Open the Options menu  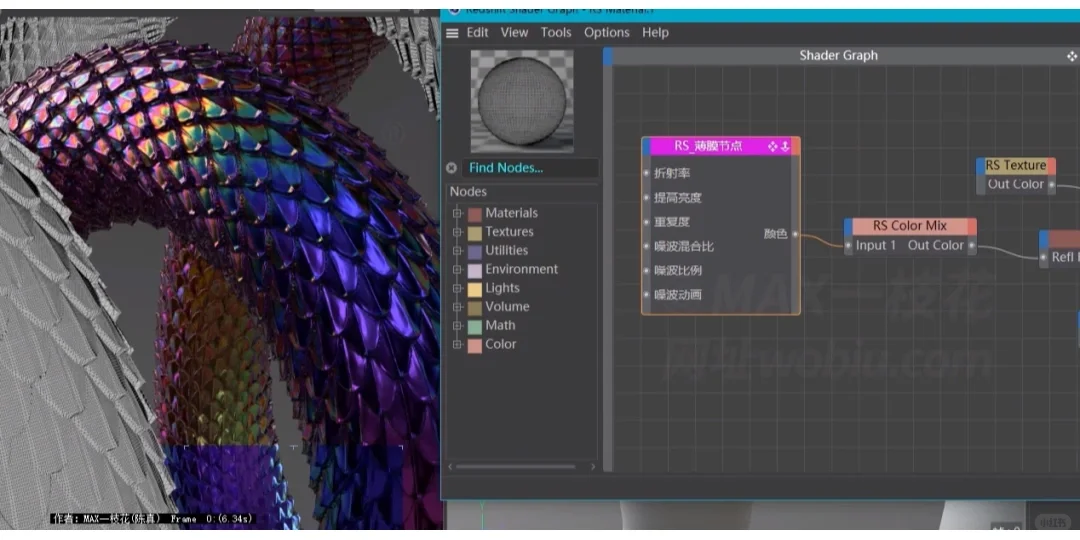(607, 32)
